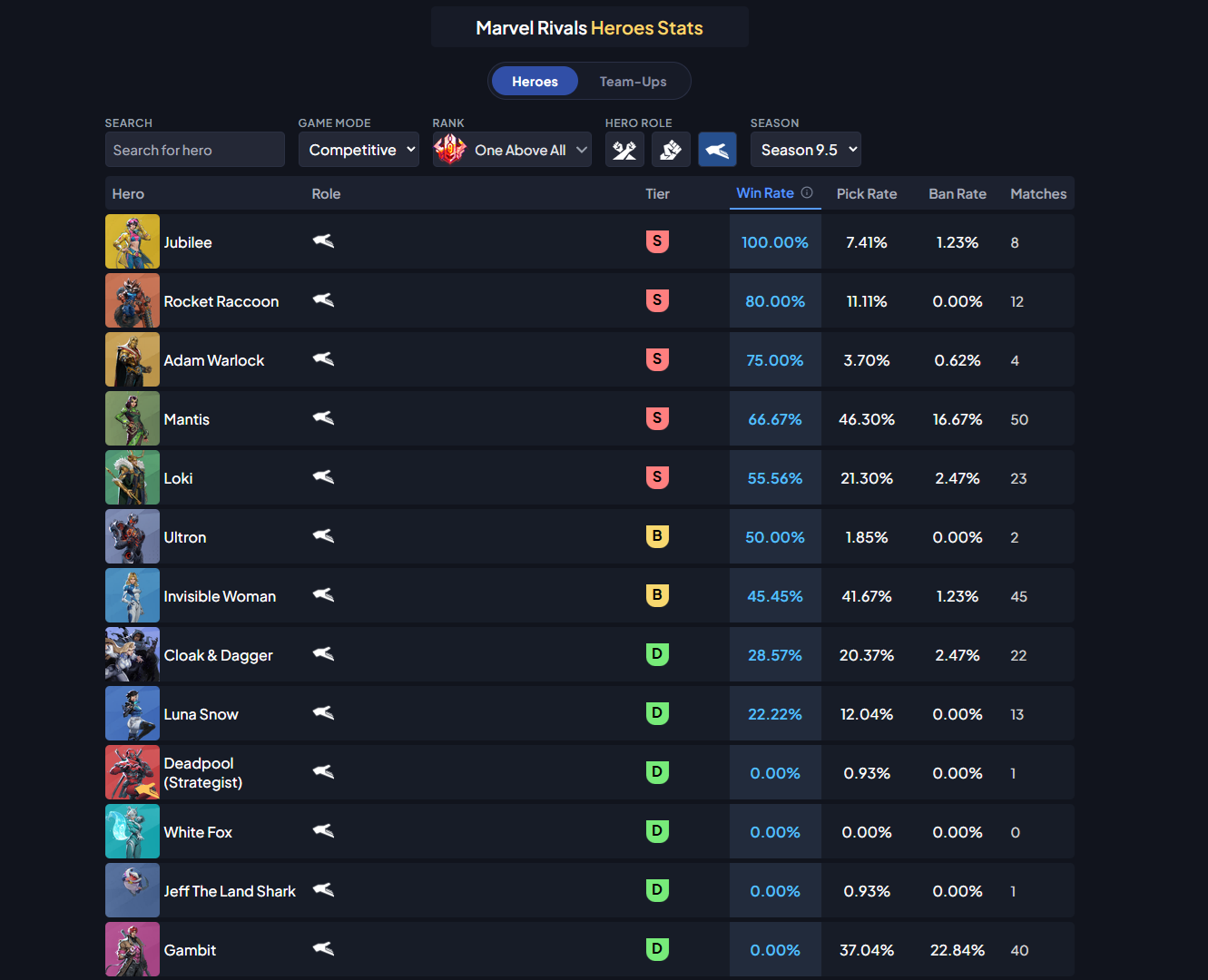The width and height of the screenshot is (1208, 980).
Task: Sort the table by Hero column header
Action: (128, 194)
